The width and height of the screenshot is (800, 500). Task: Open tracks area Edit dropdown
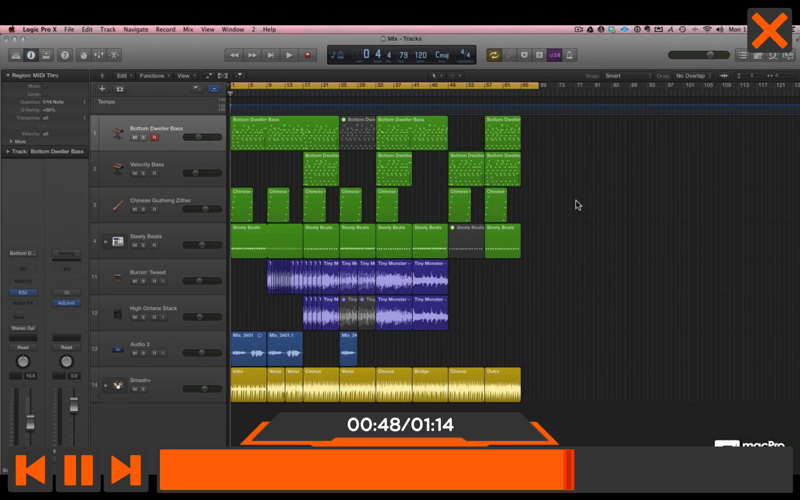pos(124,76)
